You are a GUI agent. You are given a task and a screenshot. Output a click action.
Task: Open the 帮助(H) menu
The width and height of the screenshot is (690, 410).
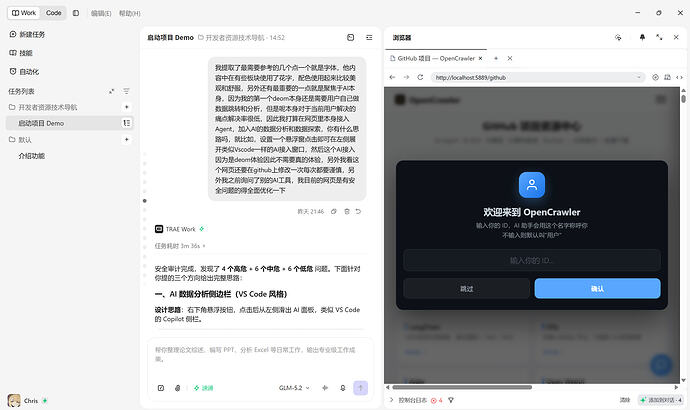[x=129, y=13]
